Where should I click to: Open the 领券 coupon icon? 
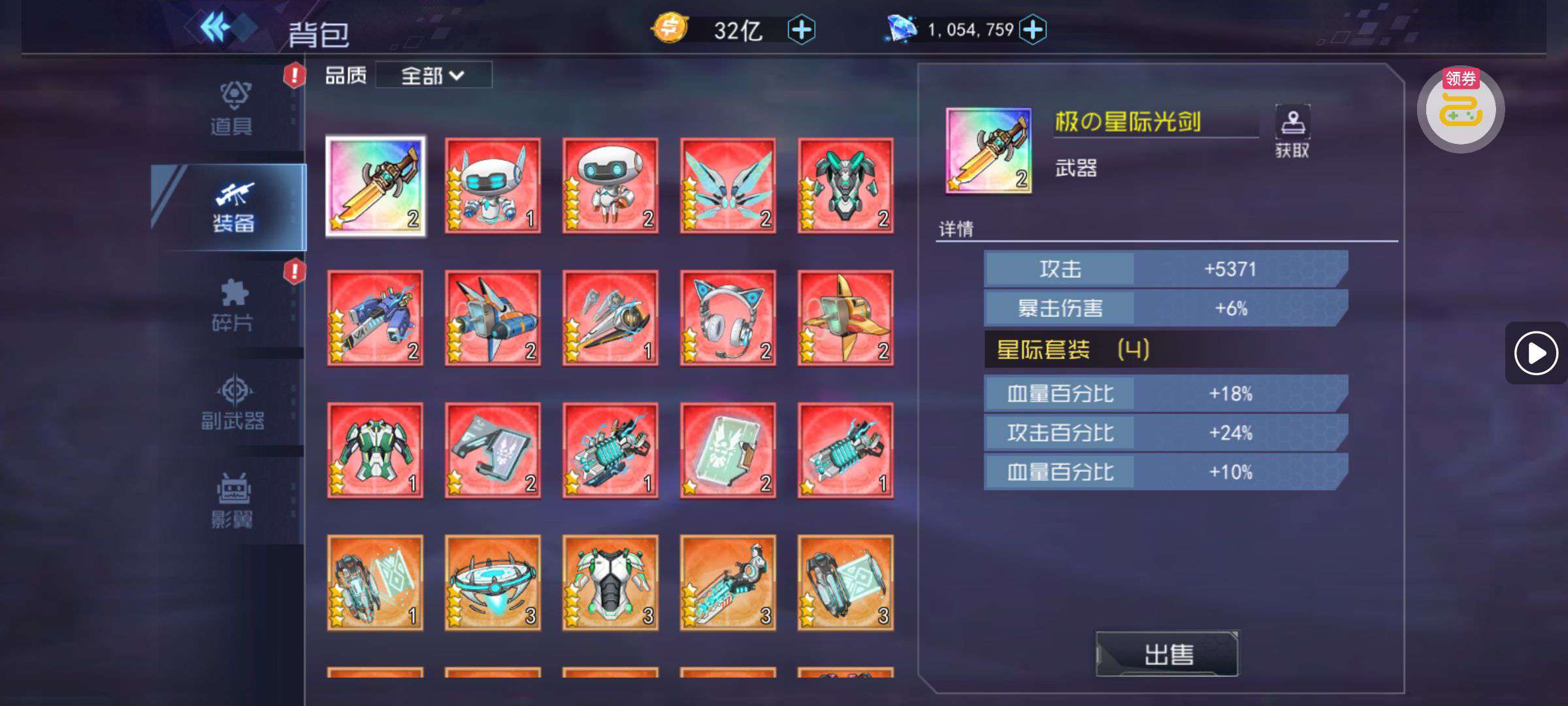tap(1461, 109)
